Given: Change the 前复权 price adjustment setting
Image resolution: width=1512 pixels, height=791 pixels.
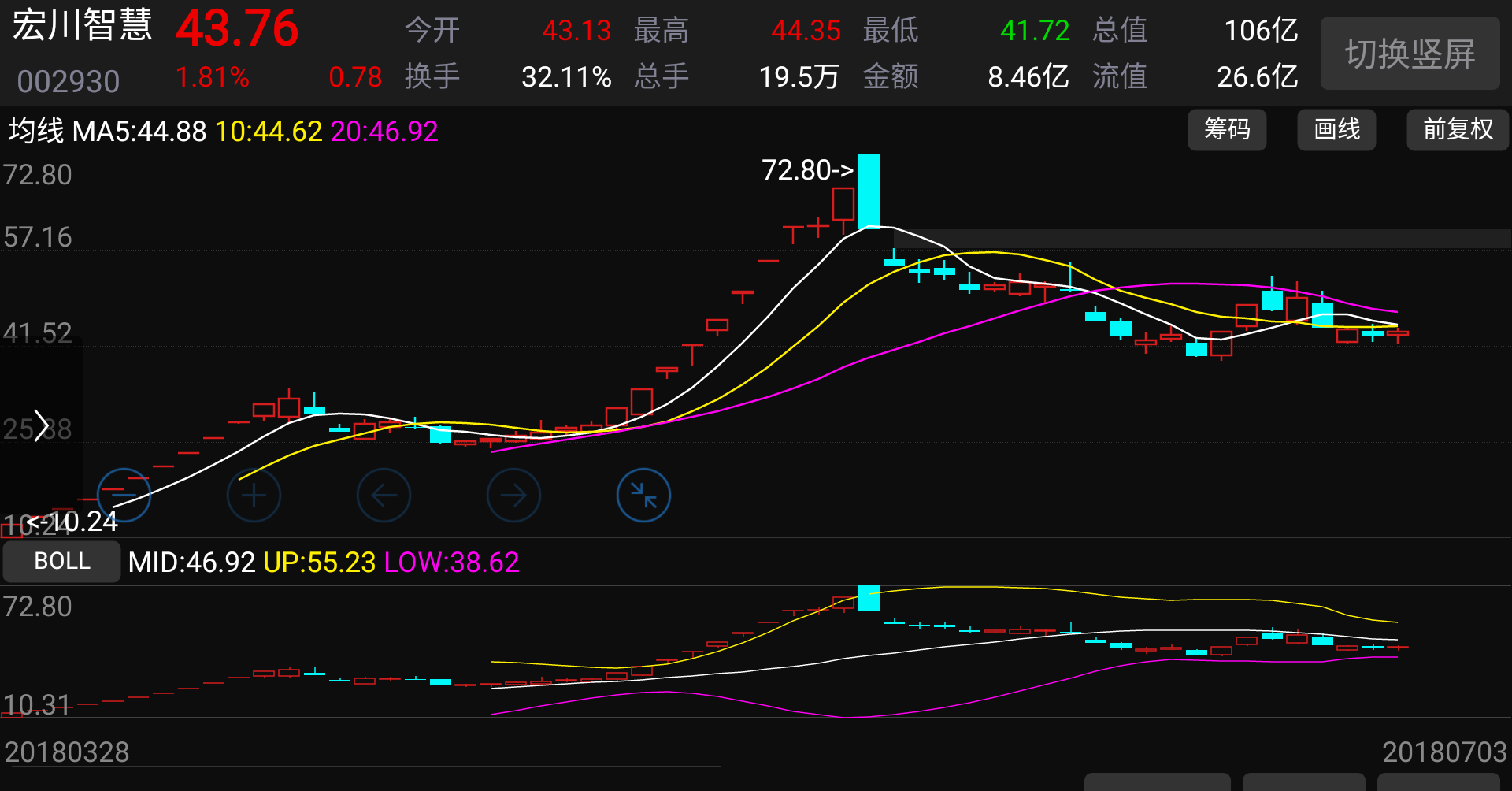Looking at the screenshot, I should point(1458,129).
